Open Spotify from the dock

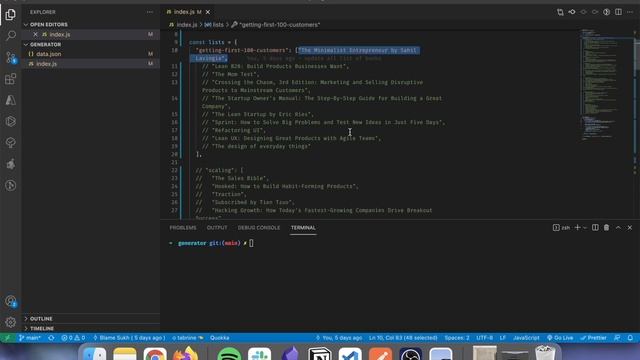229,353
